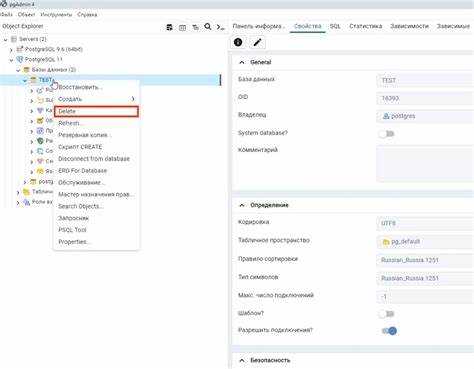The height and width of the screenshot is (369, 474).
Task: Collapse the TEST database node
Action: [x=25, y=80]
